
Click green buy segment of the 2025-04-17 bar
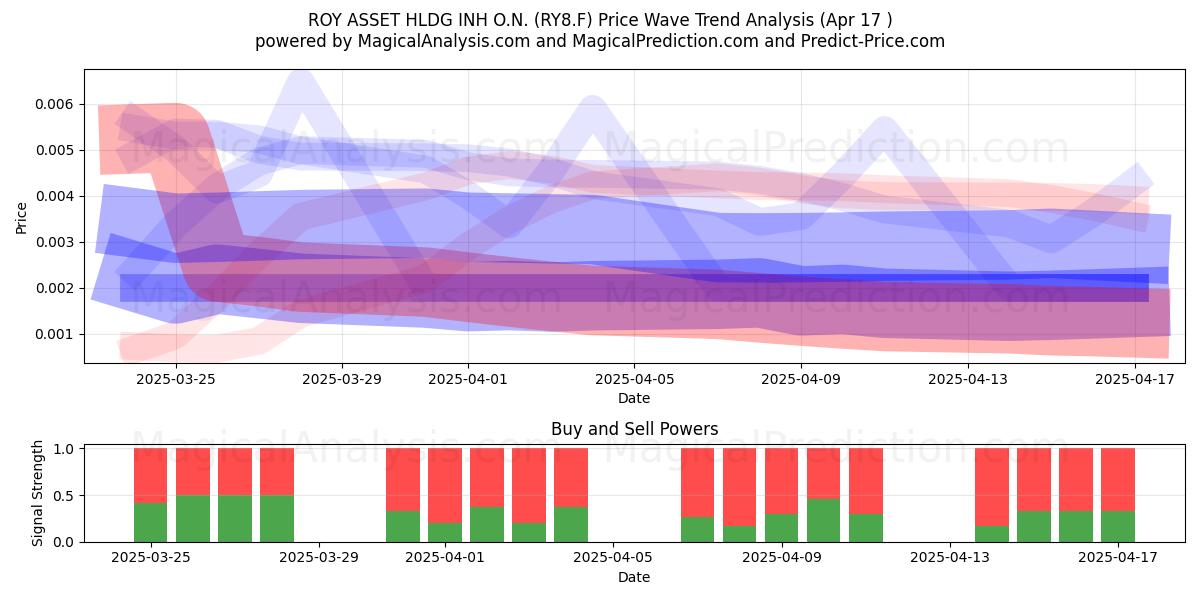[x=1118, y=527]
